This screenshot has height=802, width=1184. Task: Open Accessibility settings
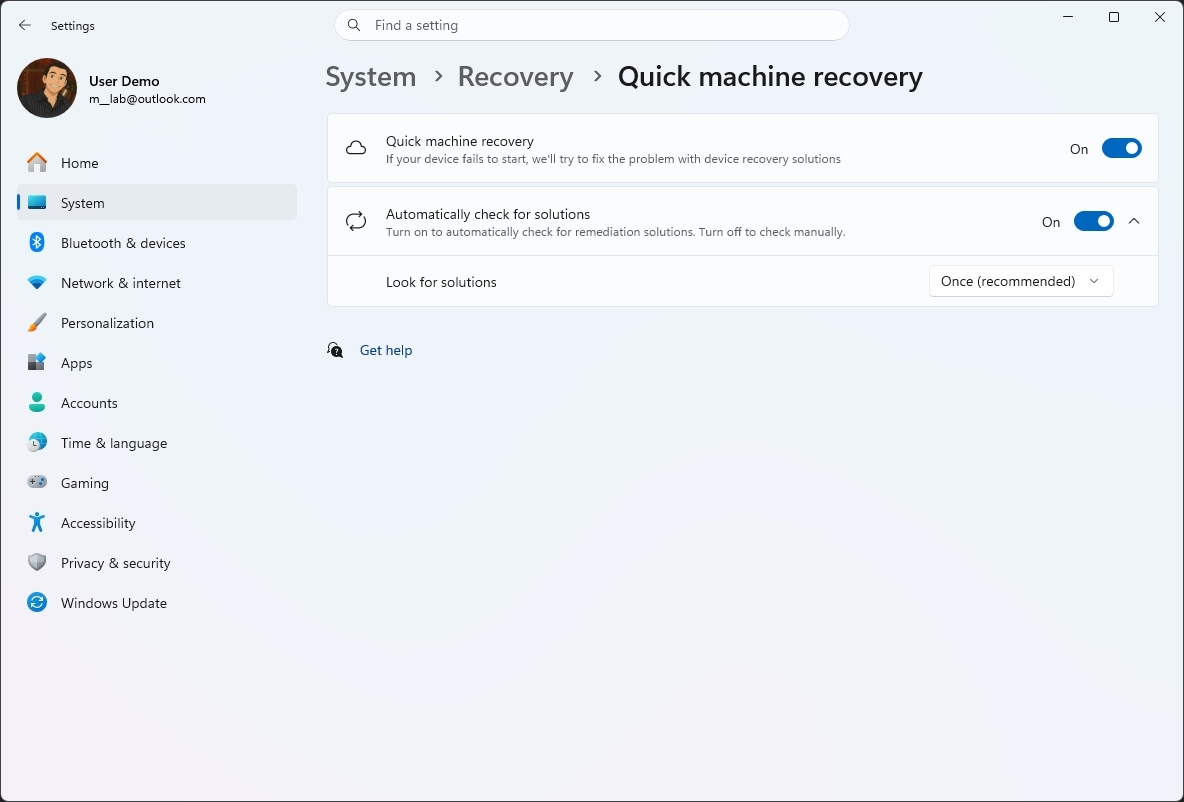[x=98, y=522]
